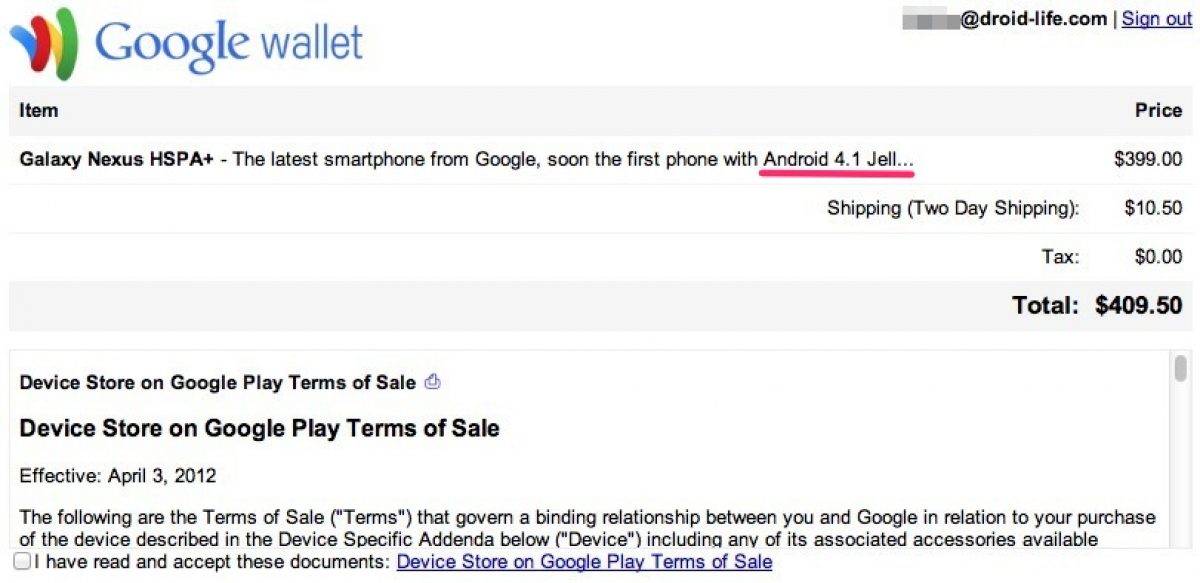1200x583 pixels.
Task: Click the underlined 'Android 4.1 Jell...' text
Action: [x=838, y=159]
